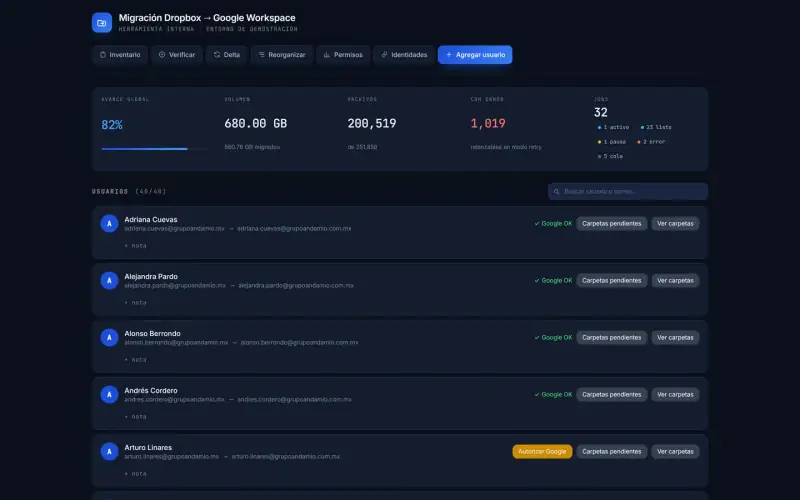Open Ver carpetas for Andrés Cordero

(x=675, y=394)
